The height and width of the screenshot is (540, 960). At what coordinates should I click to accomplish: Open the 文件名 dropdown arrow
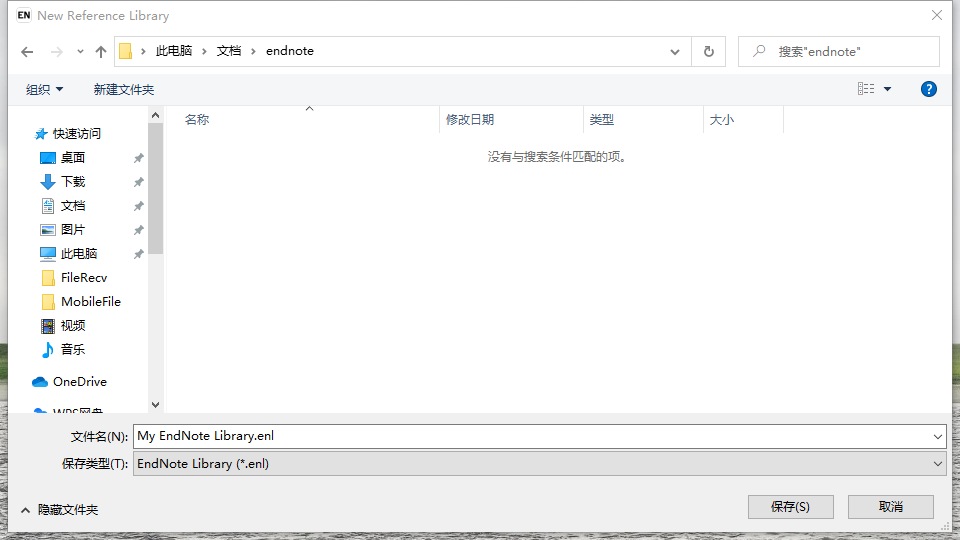coord(937,437)
